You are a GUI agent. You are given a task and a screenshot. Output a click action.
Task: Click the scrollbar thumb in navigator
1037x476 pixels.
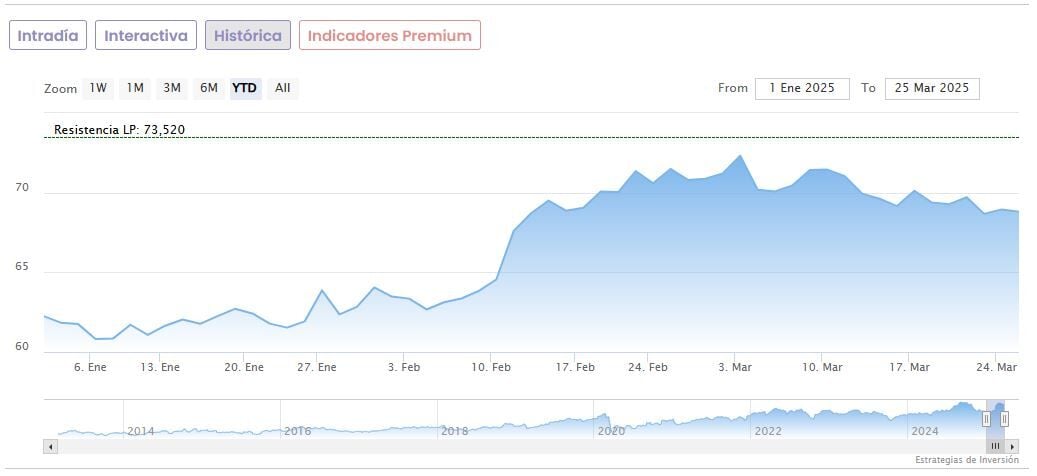(x=995, y=446)
